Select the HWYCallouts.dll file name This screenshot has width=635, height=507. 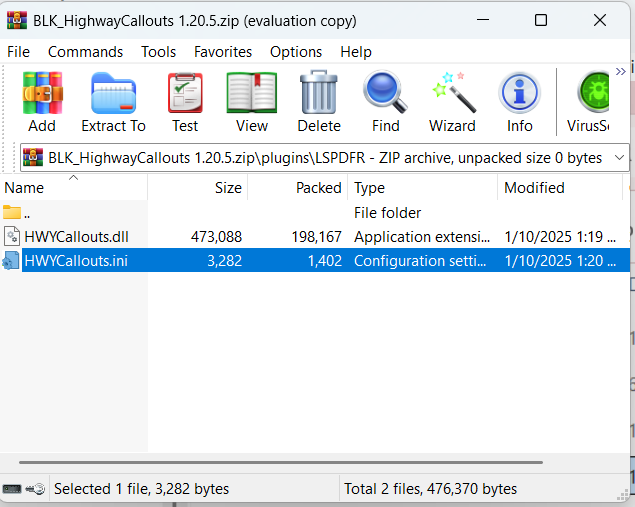(77, 236)
